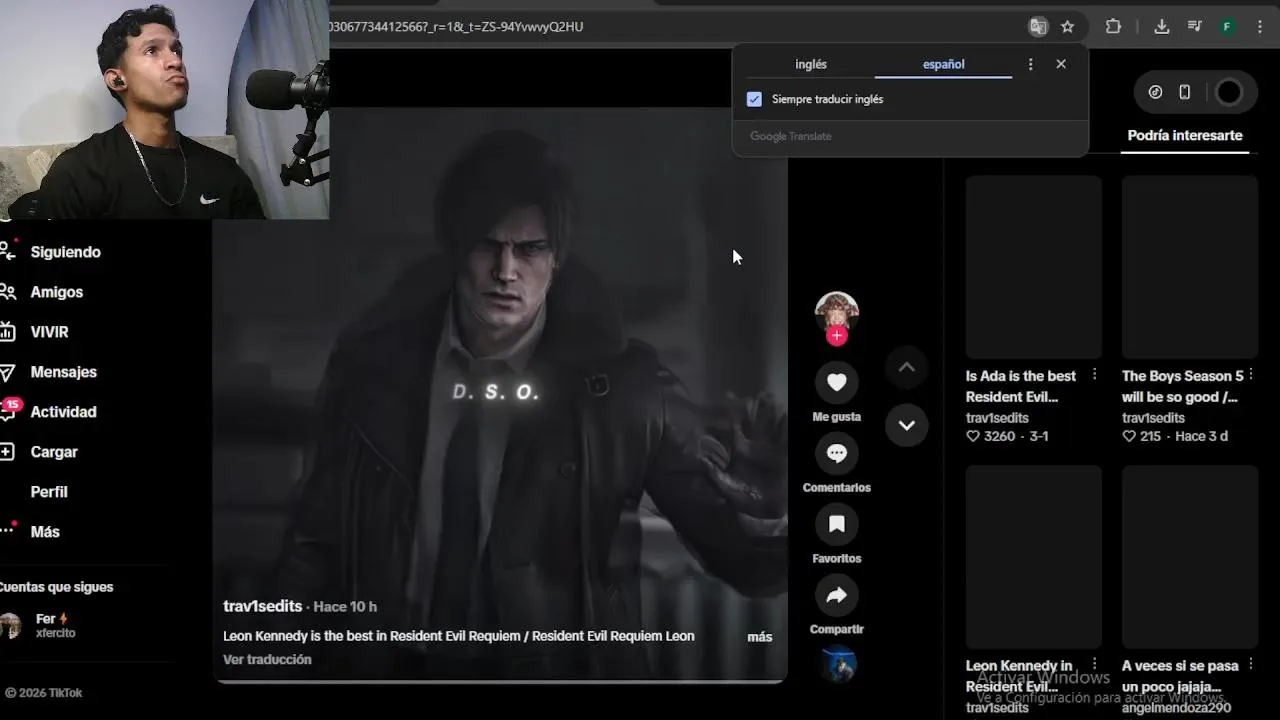Click the heart Me gusta icon
Viewport: 1280px width, 720px height.
point(837,382)
